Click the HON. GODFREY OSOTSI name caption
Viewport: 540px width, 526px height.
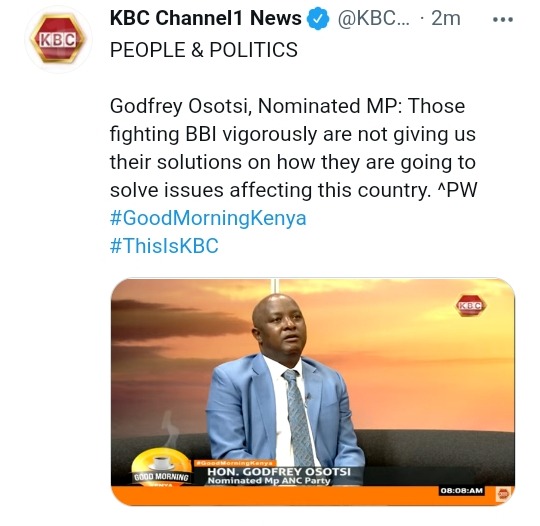pyautogui.click(x=279, y=472)
